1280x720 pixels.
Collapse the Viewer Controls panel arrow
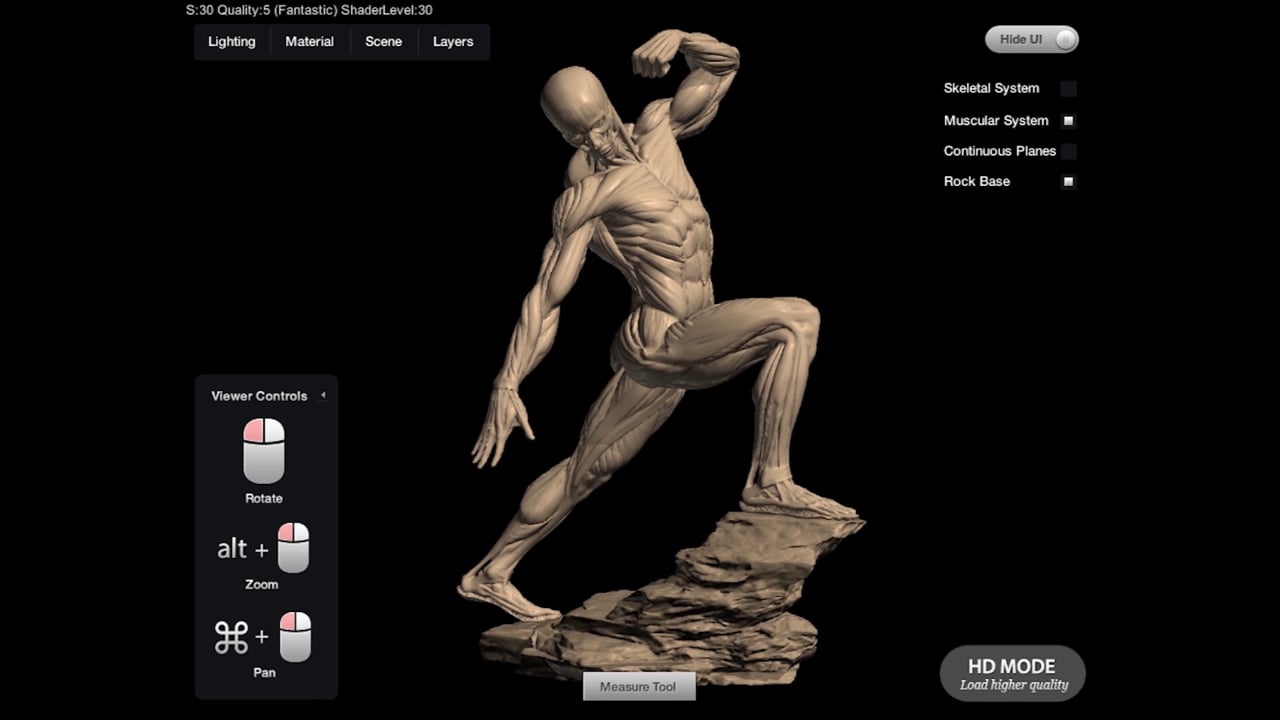tap(323, 396)
